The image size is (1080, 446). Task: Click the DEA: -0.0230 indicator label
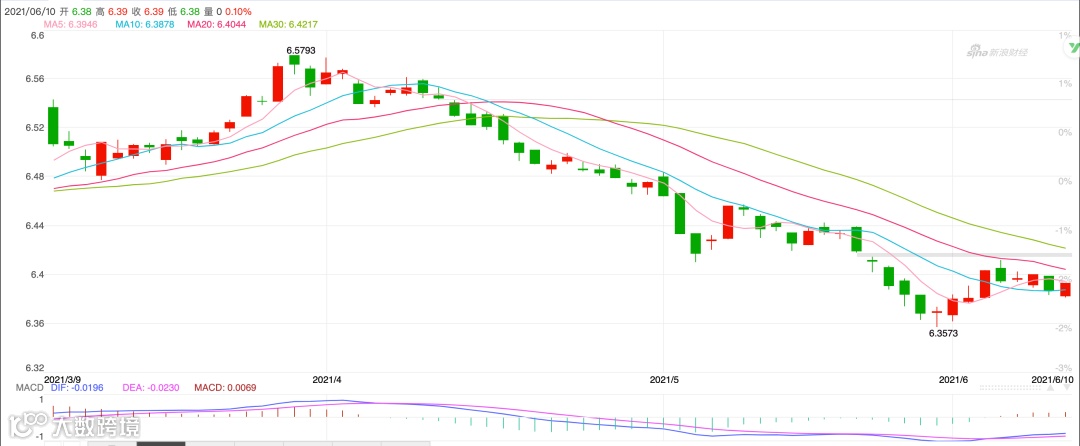click(x=150, y=387)
